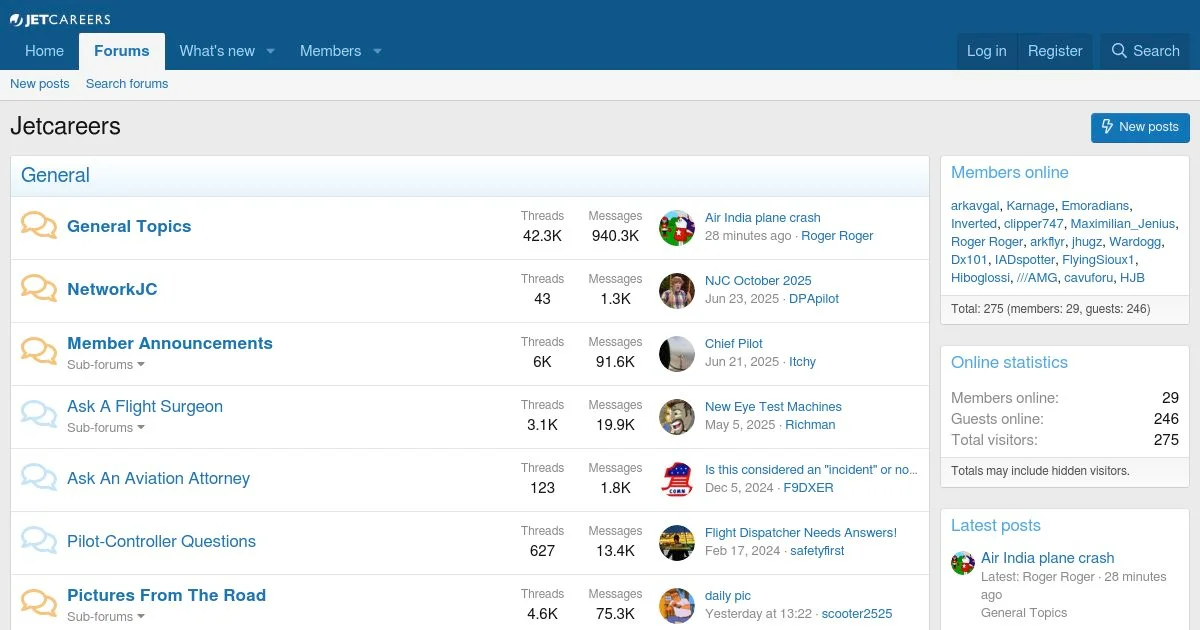Open Air India plane crash in Latest posts

click(x=1047, y=558)
